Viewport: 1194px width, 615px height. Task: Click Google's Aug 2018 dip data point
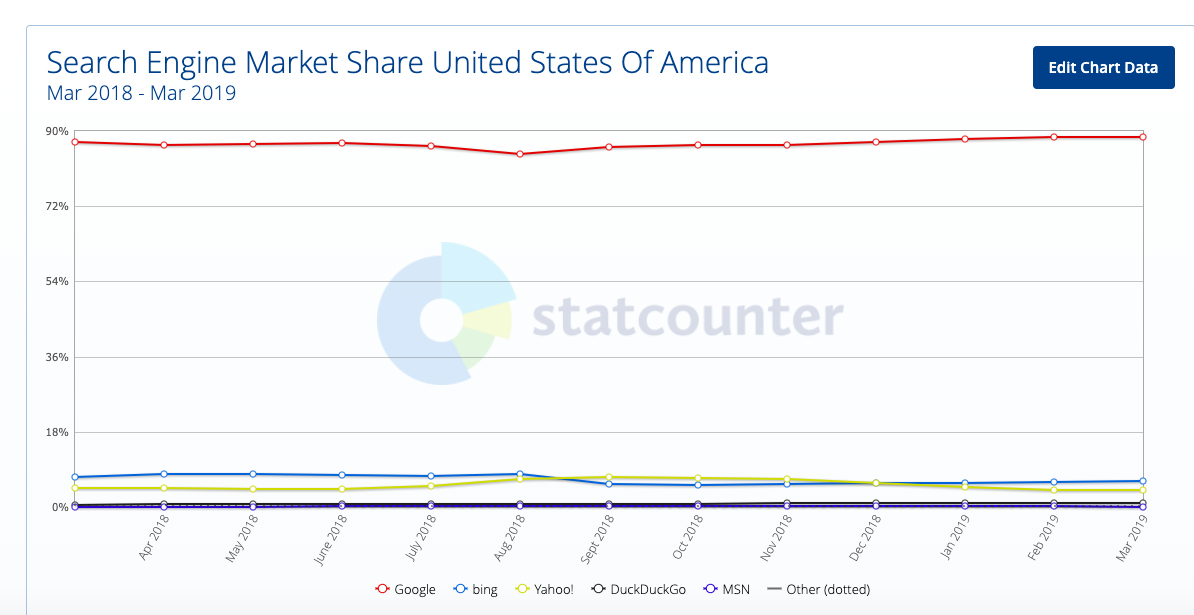click(x=520, y=152)
